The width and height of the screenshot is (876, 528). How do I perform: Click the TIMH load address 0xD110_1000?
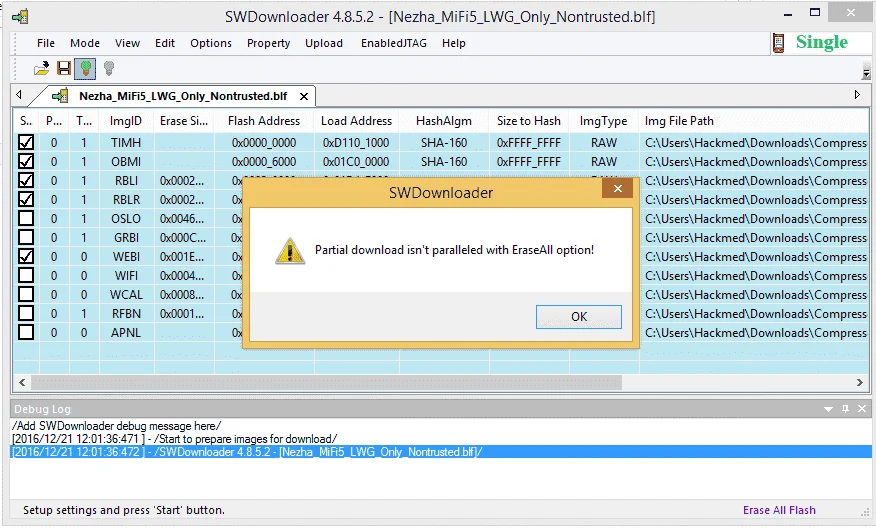pos(356,142)
